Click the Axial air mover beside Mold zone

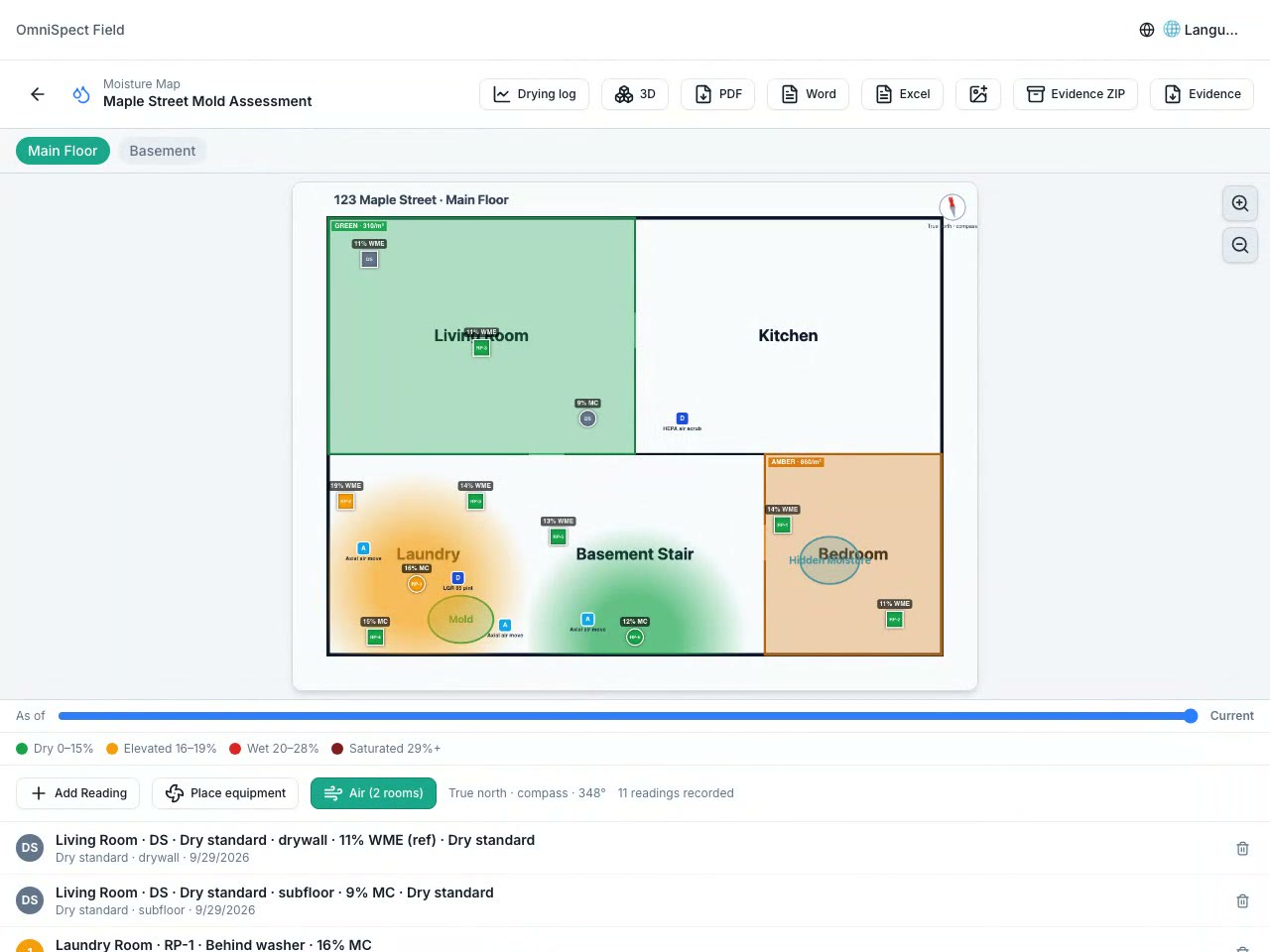(505, 626)
